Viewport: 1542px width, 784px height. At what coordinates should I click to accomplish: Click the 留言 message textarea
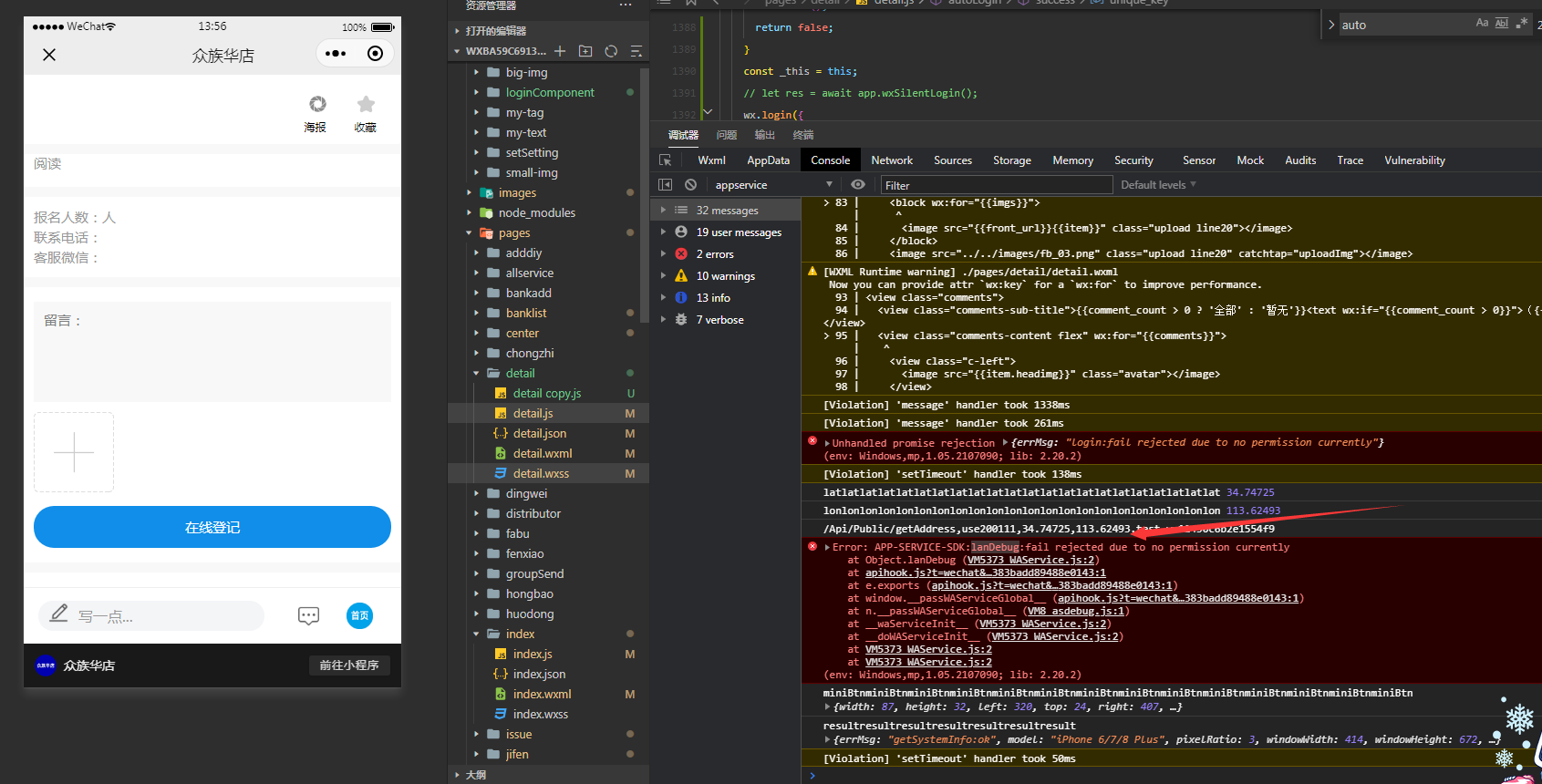click(x=212, y=352)
